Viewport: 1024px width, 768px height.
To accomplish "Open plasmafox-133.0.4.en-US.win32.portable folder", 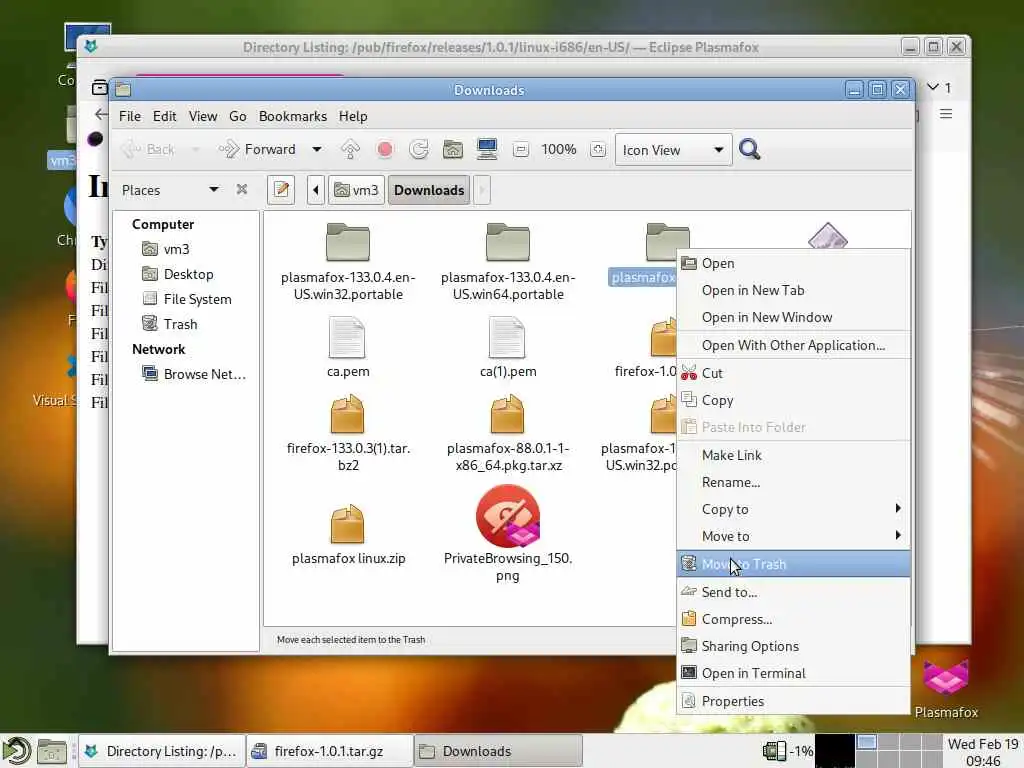I will click(348, 262).
